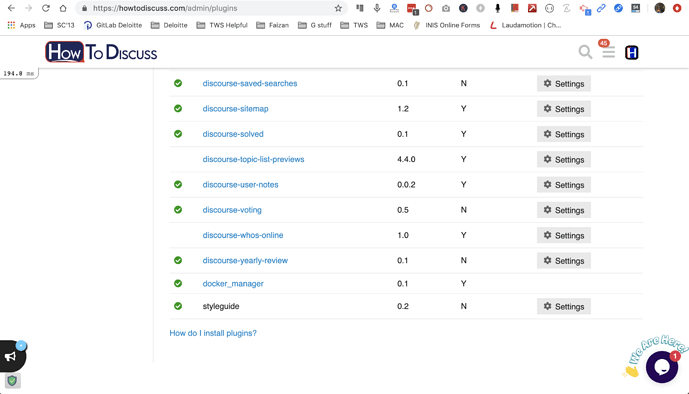Image resolution: width=689 pixels, height=394 pixels.
Task: Click green check beside discourse-saved-searches
Action: [178, 83]
